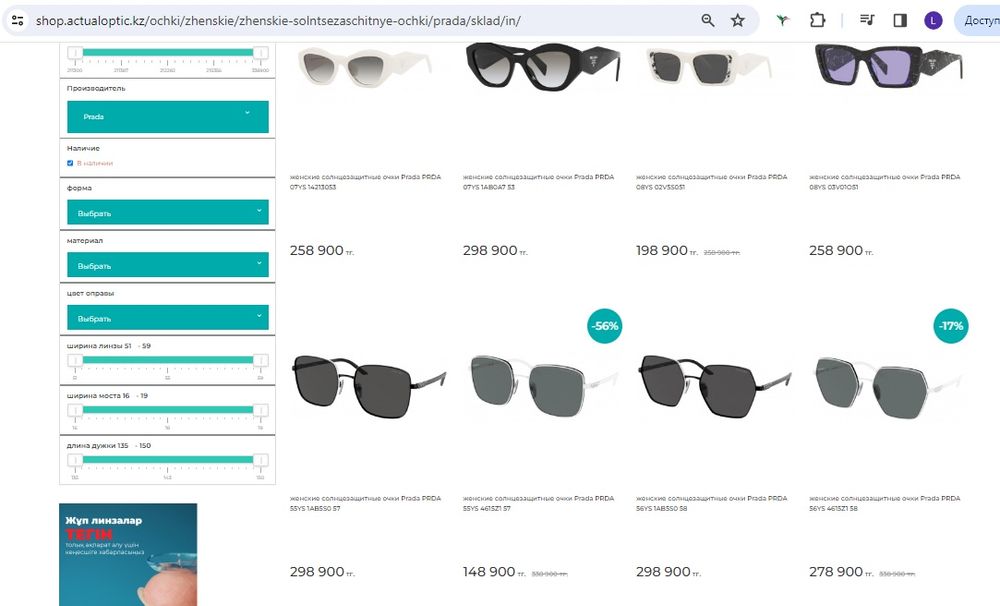Screen dimensions: 1000x606
Task: Uncheck the "В наличии" availability checkbox
Action: (70, 163)
